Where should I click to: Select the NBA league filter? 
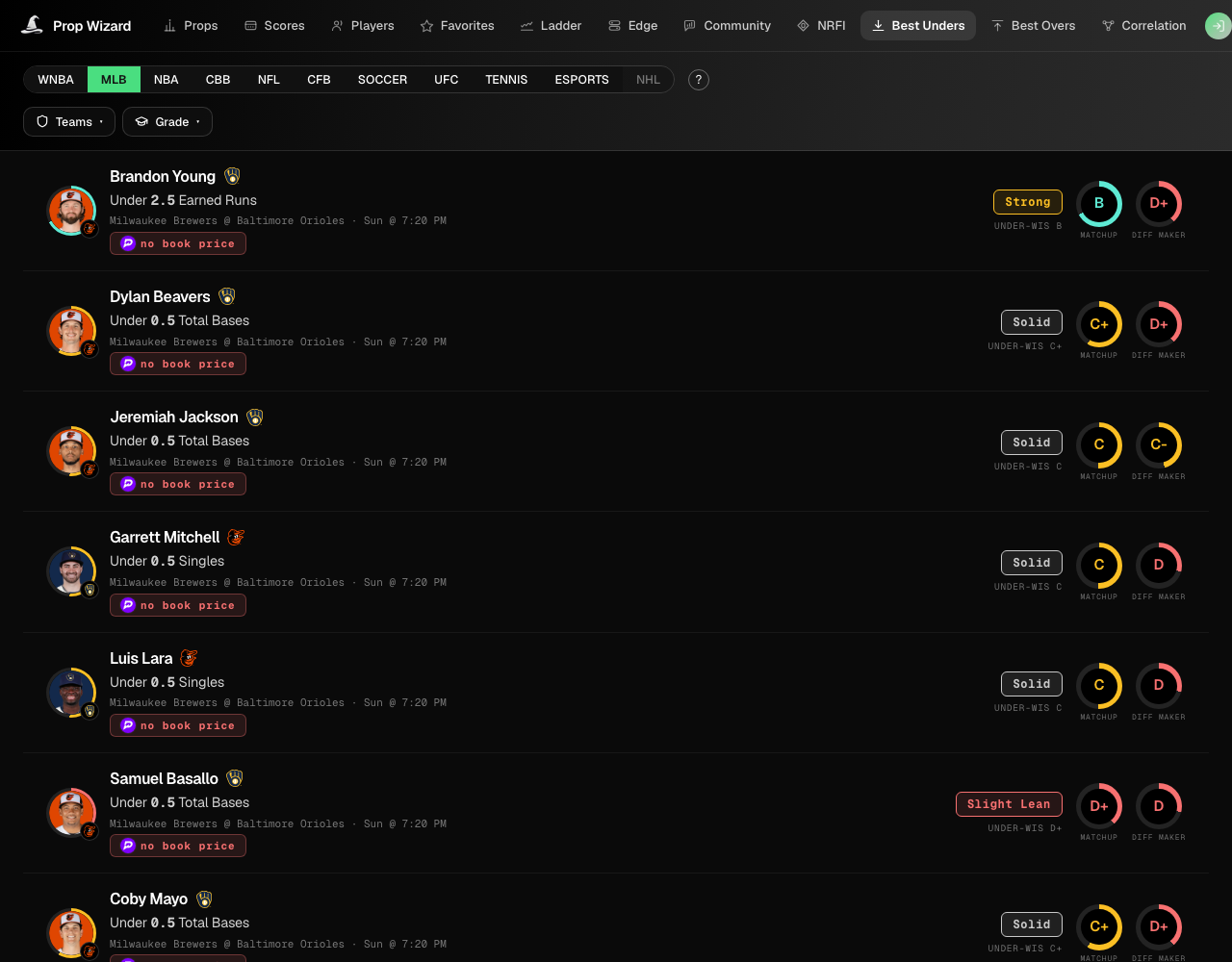click(x=167, y=80)
